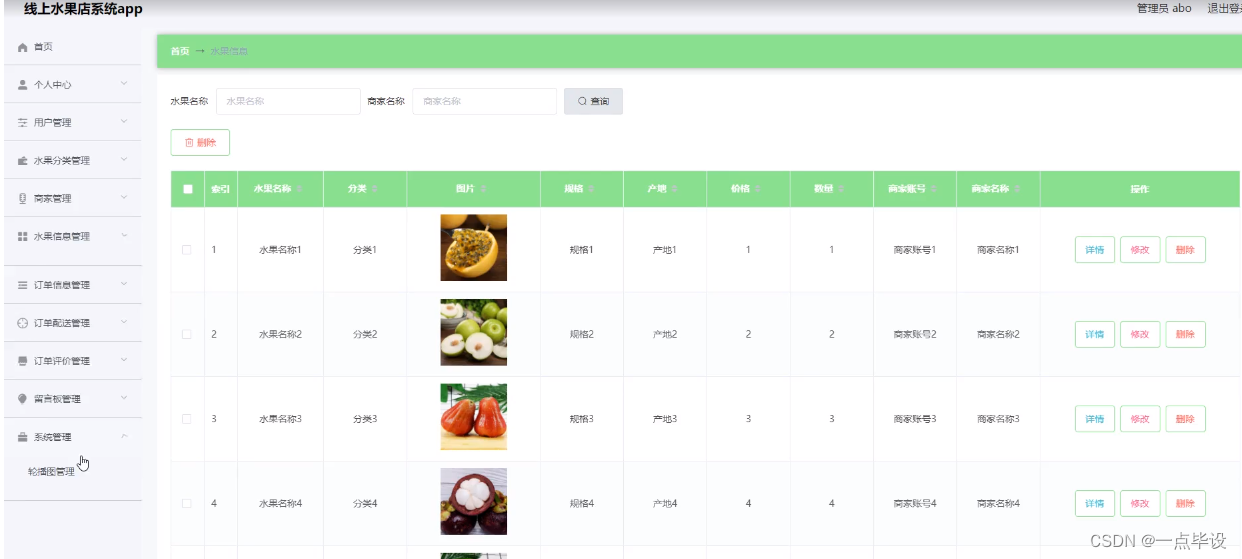The height and width of the screenshot is (559, 1242).
Task: Click the 商家名称 search input field
Action: click(x=484, y=101)
